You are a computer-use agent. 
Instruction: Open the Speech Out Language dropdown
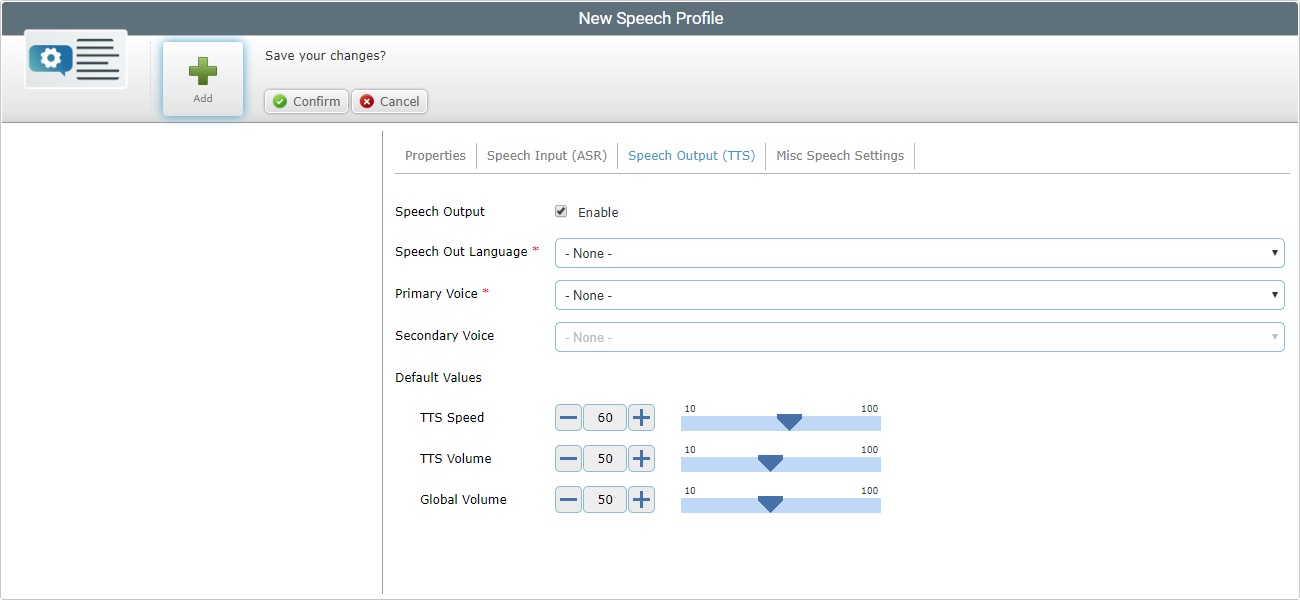pos(1274,253)
